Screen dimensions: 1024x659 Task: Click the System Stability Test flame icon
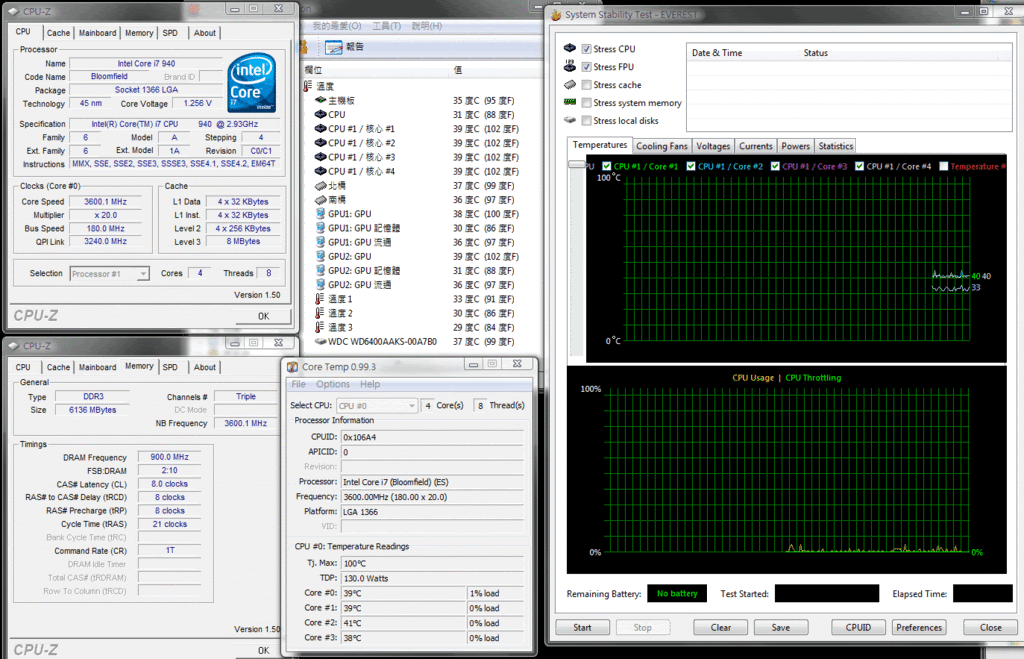tap(556, 14)
